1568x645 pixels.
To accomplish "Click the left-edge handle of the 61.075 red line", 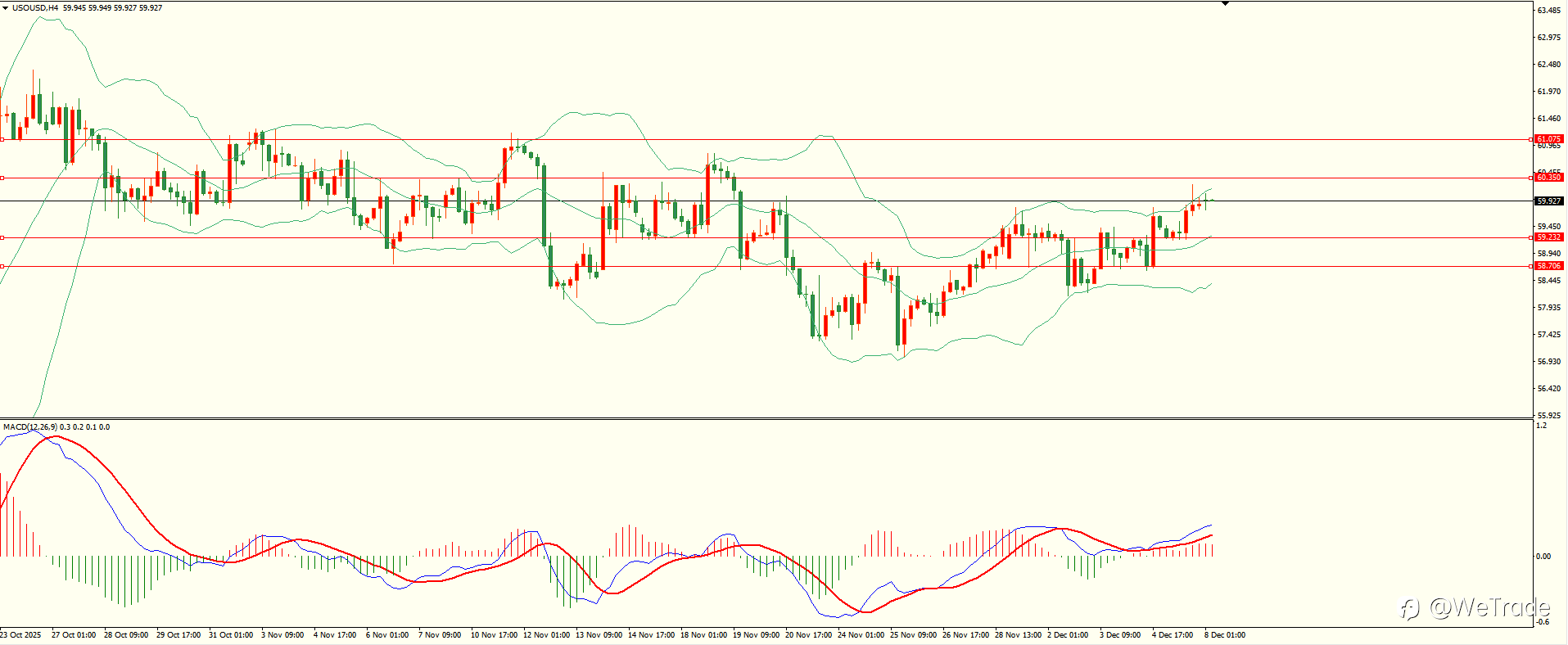I will point(2,140).
